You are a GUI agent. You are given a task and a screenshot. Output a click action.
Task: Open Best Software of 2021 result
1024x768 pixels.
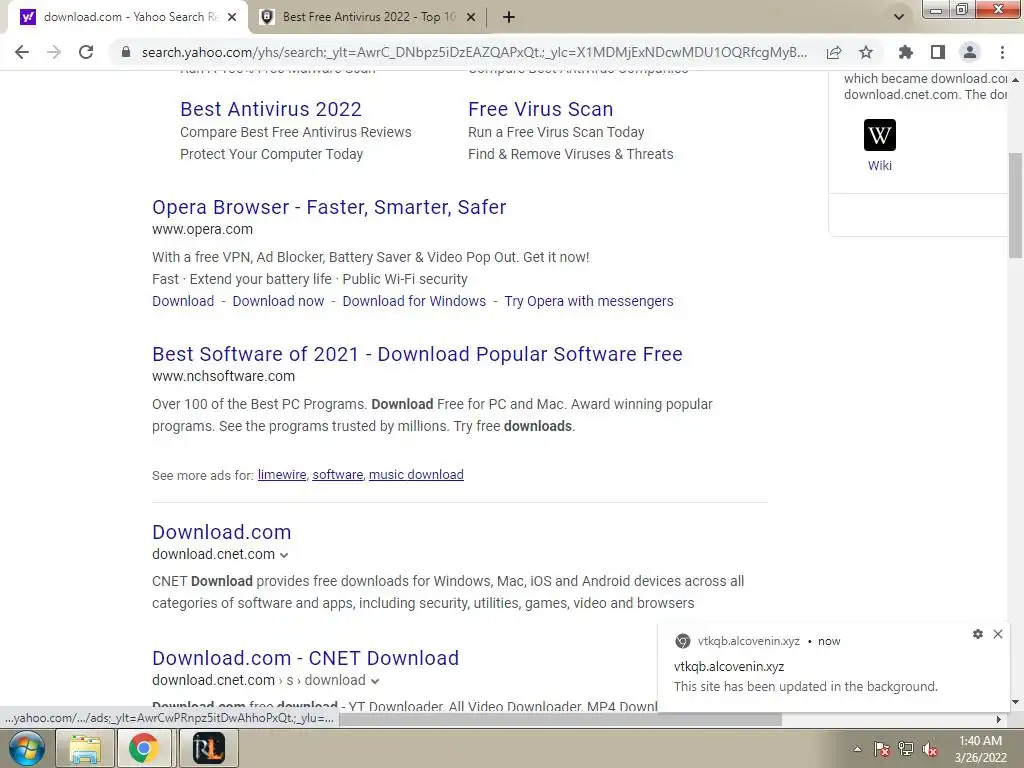tap(417, 354)
